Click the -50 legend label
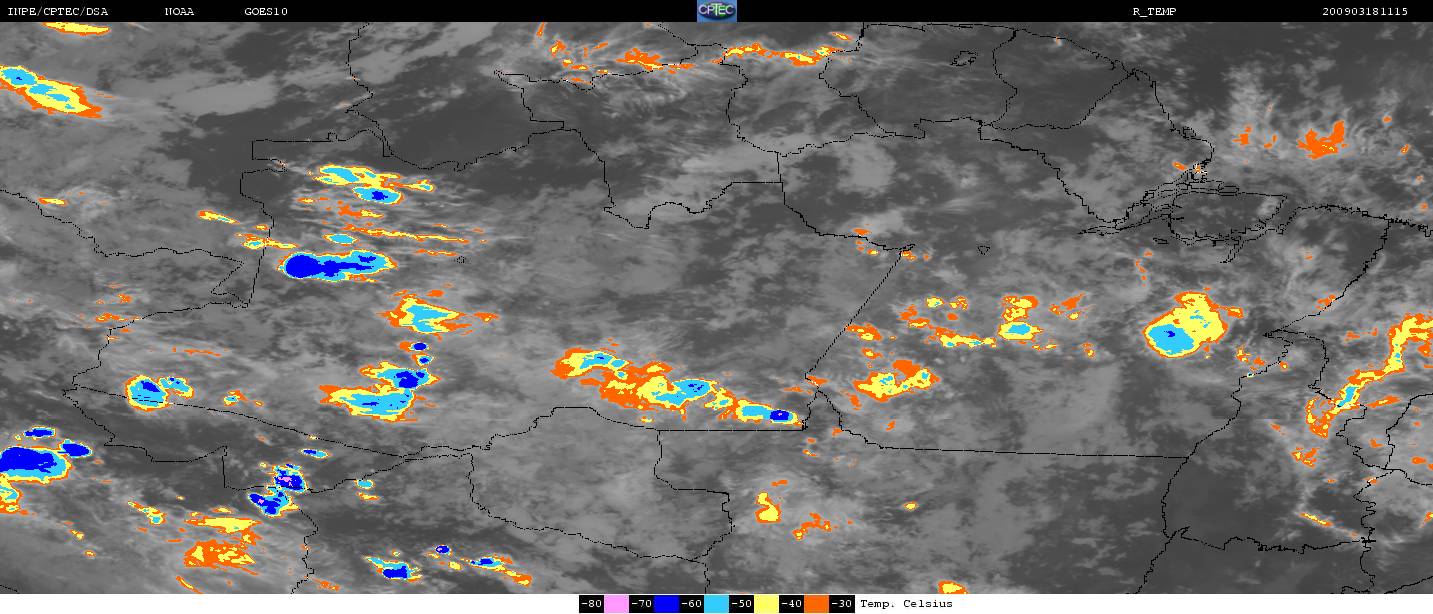 coord(741,604)
